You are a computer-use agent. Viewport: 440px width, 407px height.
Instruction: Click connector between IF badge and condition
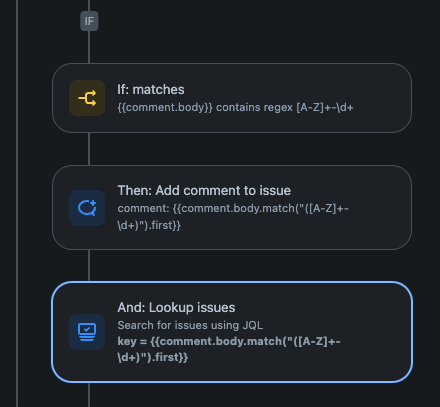click(89, 47)
